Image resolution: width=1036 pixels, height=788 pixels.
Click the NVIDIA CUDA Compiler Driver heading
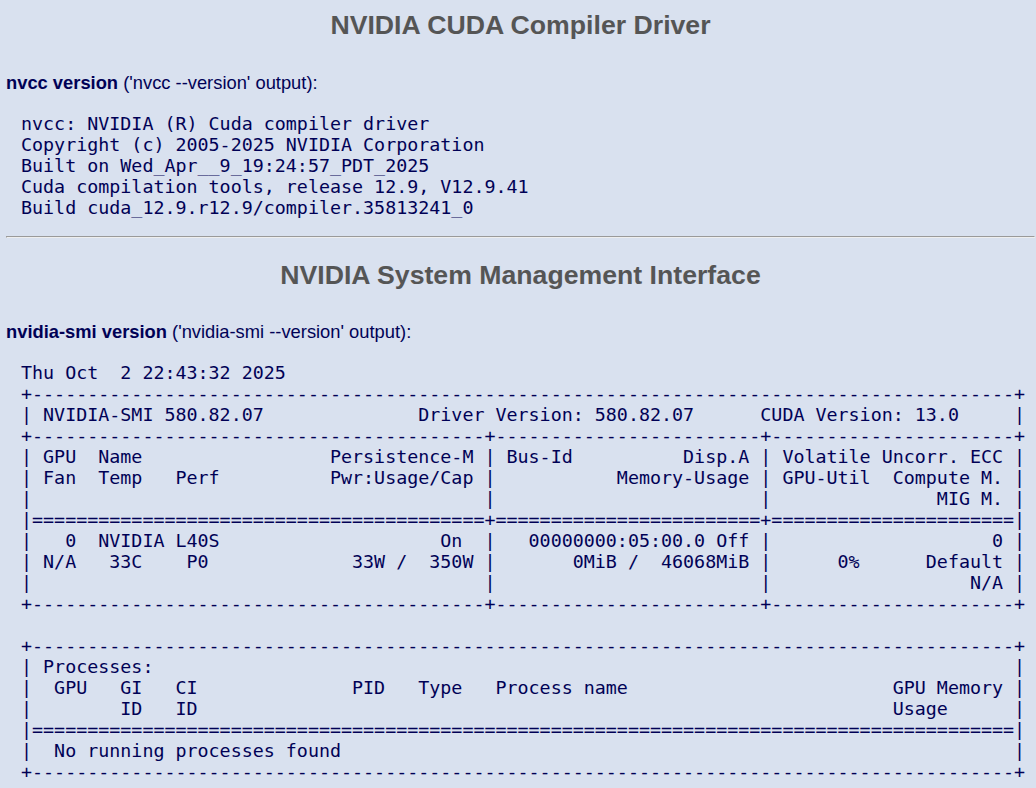tap(520, 26)
